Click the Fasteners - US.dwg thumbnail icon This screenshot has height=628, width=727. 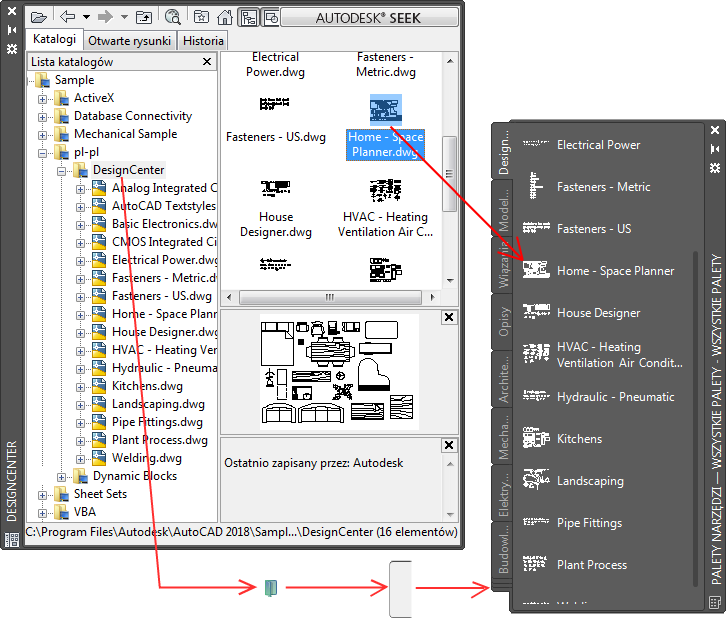[274, 104]
